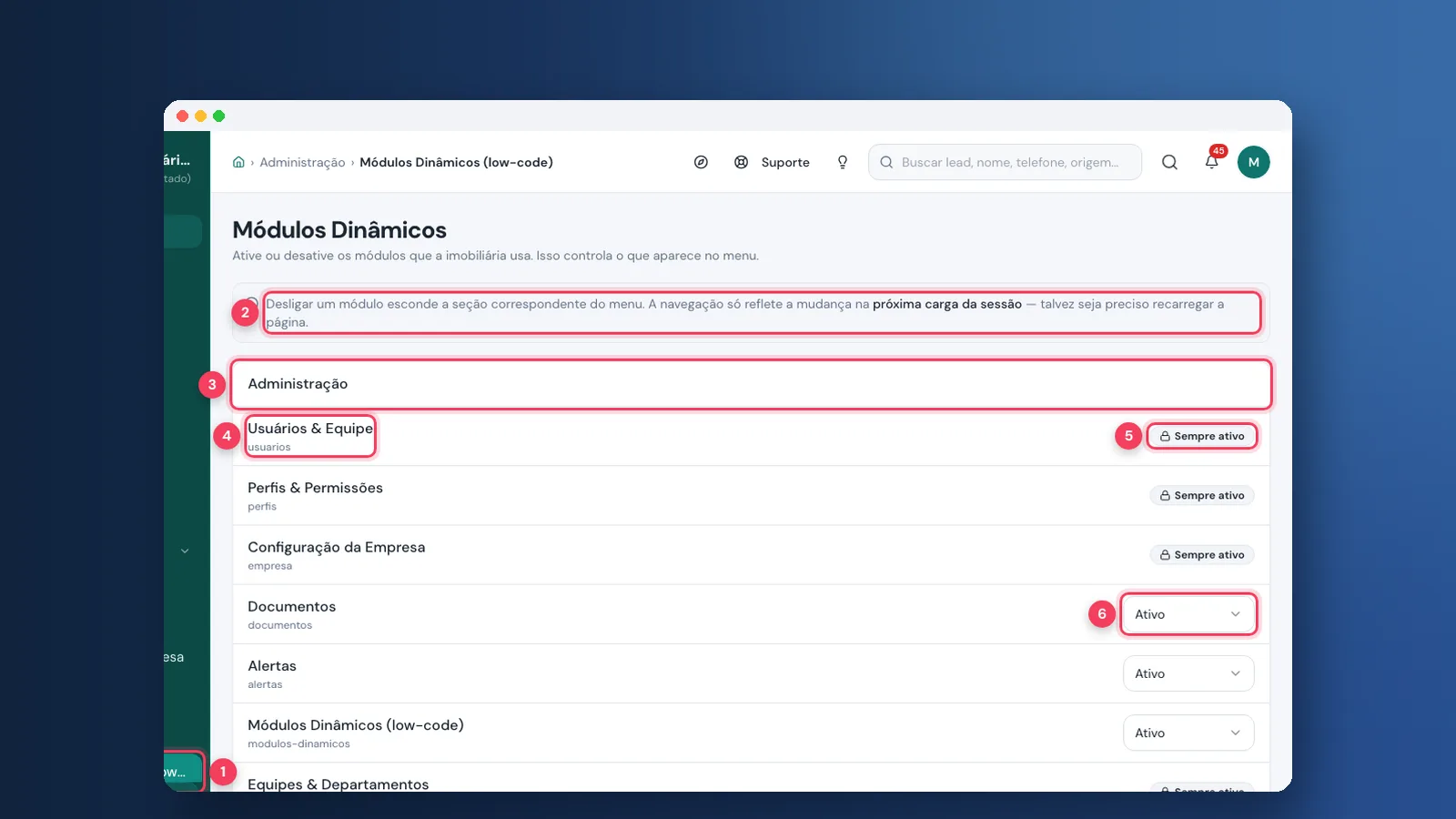The image size is (1456, 819).
Task: Click the Documentos module name
Action: point(291,606)
